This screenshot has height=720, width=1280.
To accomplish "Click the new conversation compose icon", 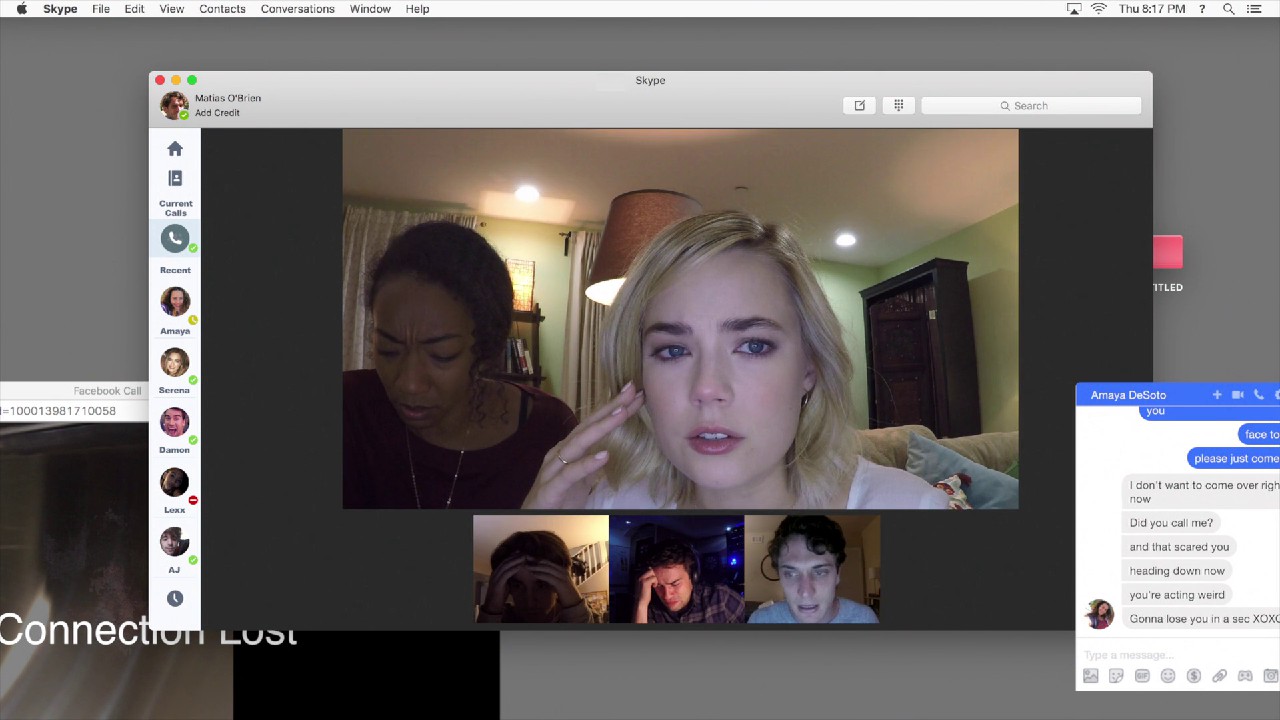I will tap(860, 105).
